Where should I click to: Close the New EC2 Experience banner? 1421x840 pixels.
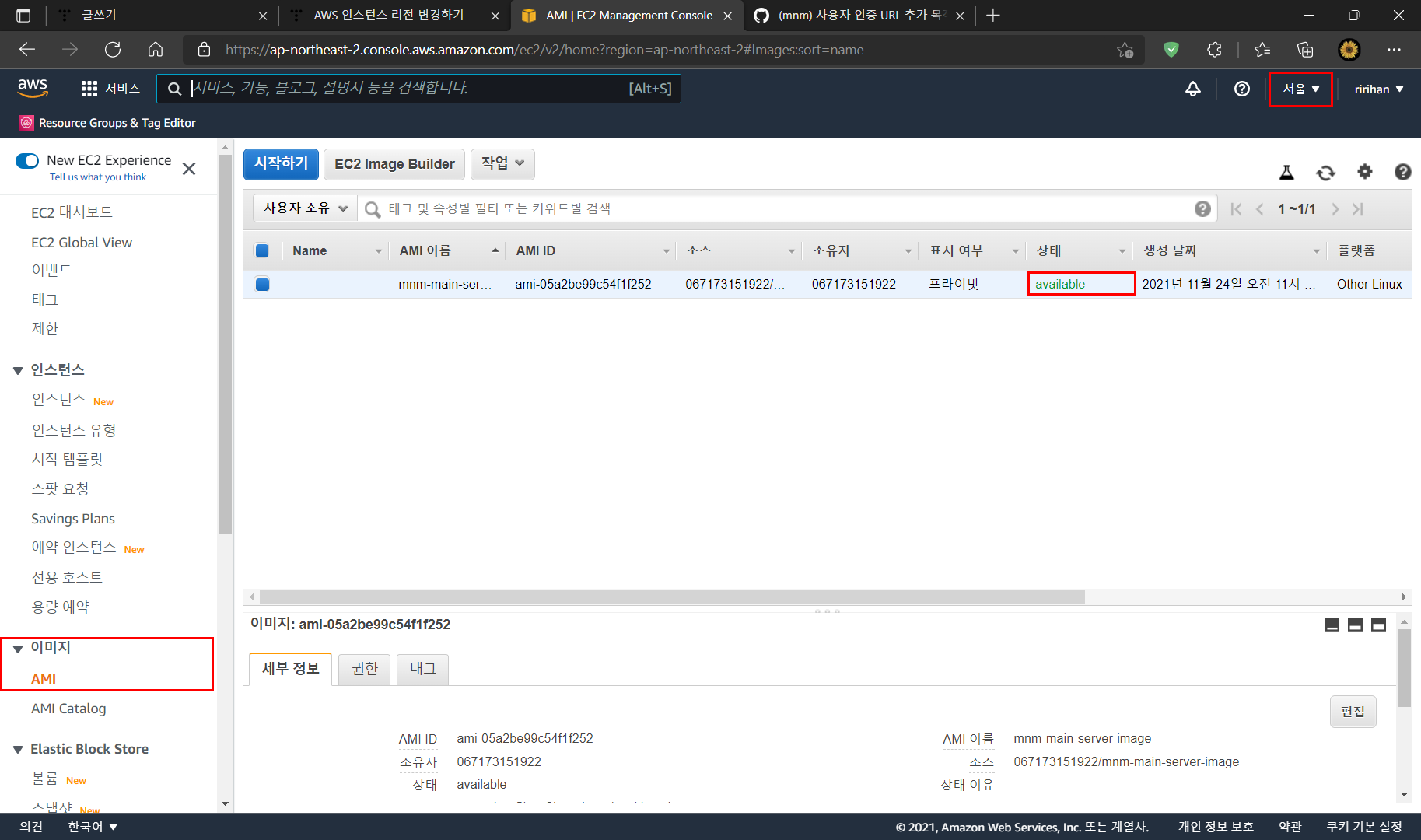coord(189,169)
